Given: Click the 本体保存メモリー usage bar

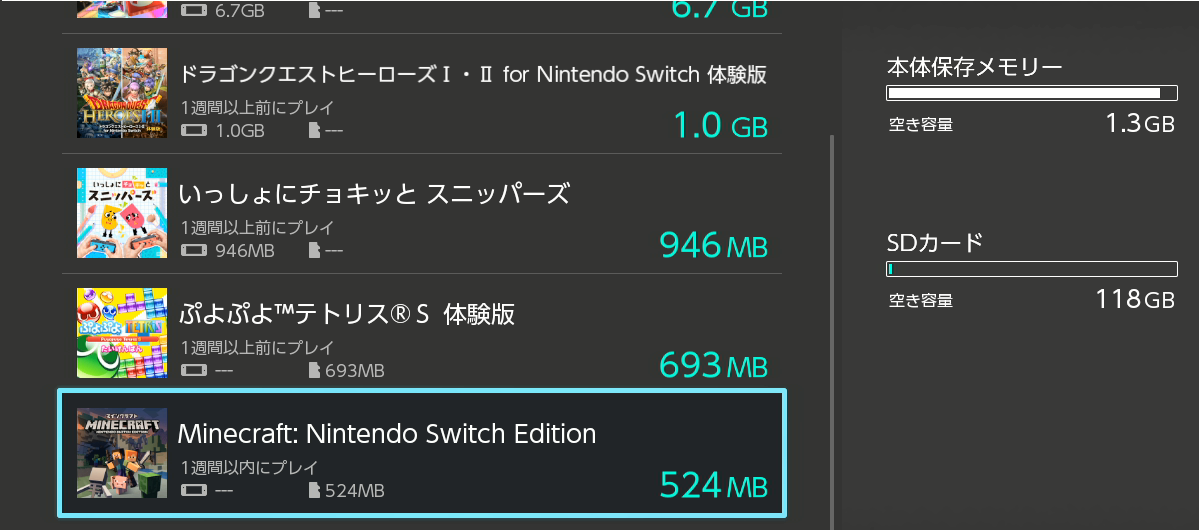Looking at the screenshot, I should tap(1031, 93).
